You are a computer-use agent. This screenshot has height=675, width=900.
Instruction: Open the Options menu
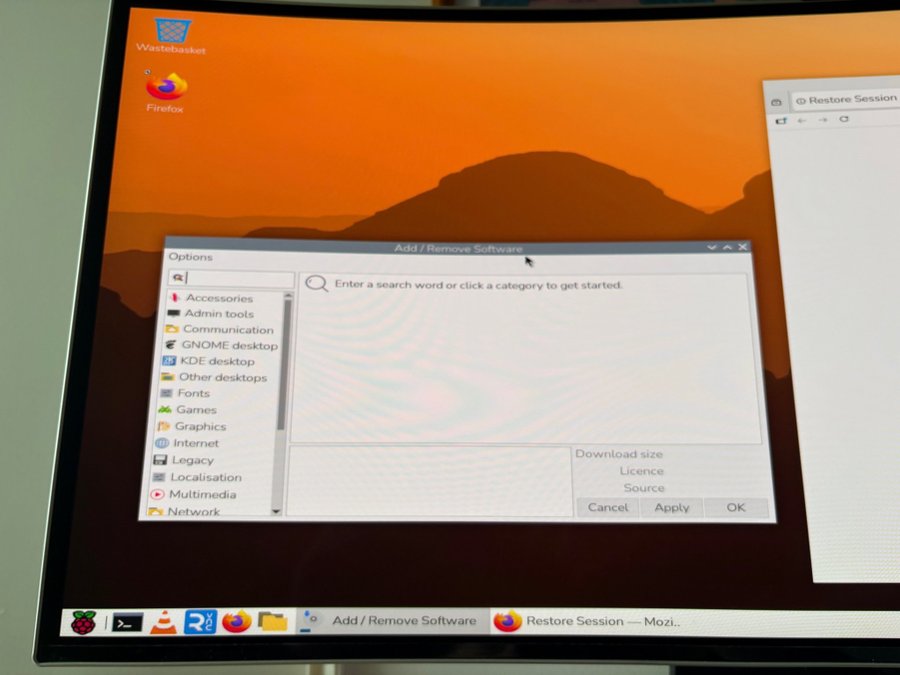click(x=190, y=257)
